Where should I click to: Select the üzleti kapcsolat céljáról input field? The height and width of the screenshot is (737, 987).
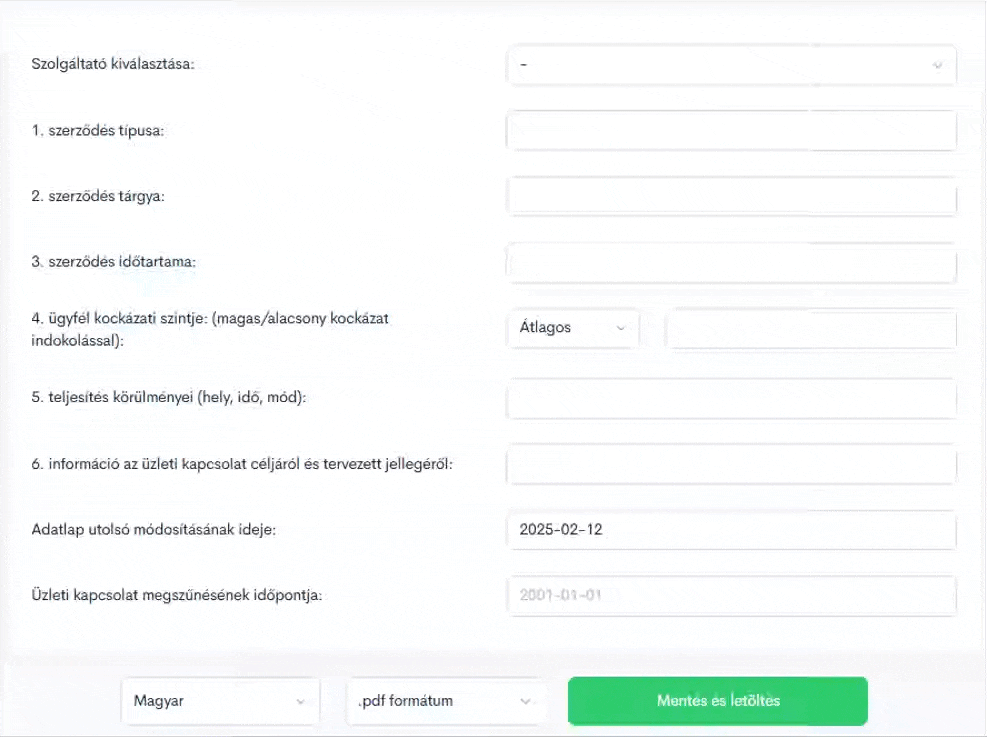click(x=731, y=464)
